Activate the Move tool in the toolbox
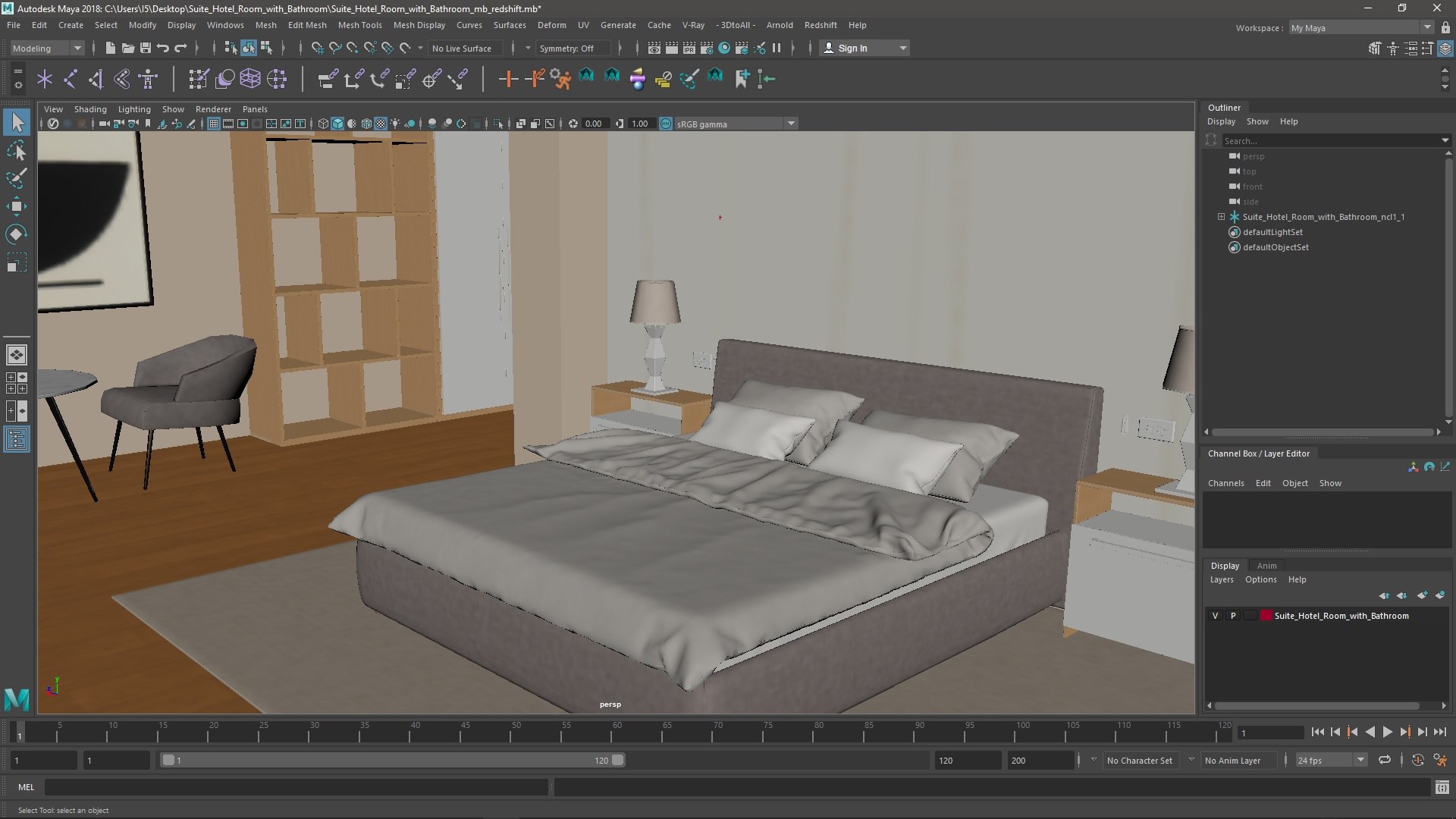This screenshot has width=1456, height=819. tap(17, 206)
